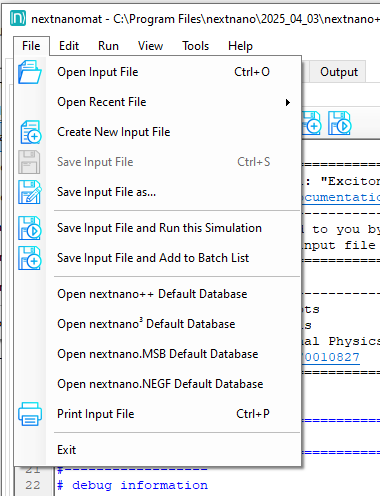Open the Edit menu
380x496 pixels.
69,46
